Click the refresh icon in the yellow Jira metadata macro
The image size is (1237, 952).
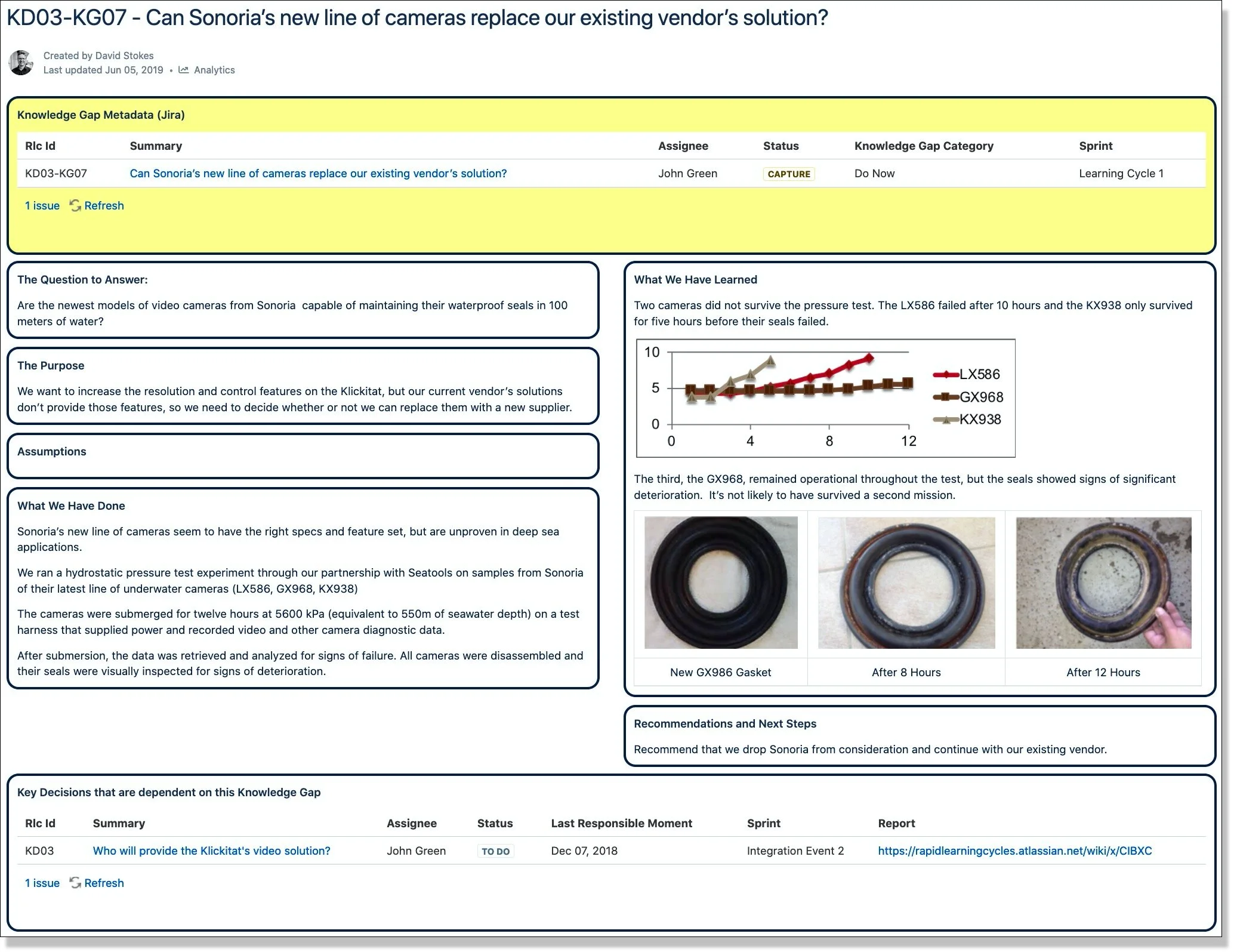pyautogui.click(x=75, y=205)
